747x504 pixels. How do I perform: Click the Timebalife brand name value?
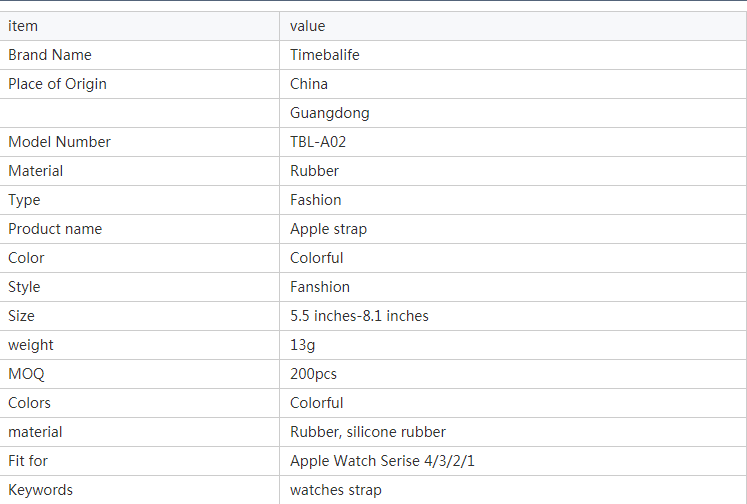point(324,55)
